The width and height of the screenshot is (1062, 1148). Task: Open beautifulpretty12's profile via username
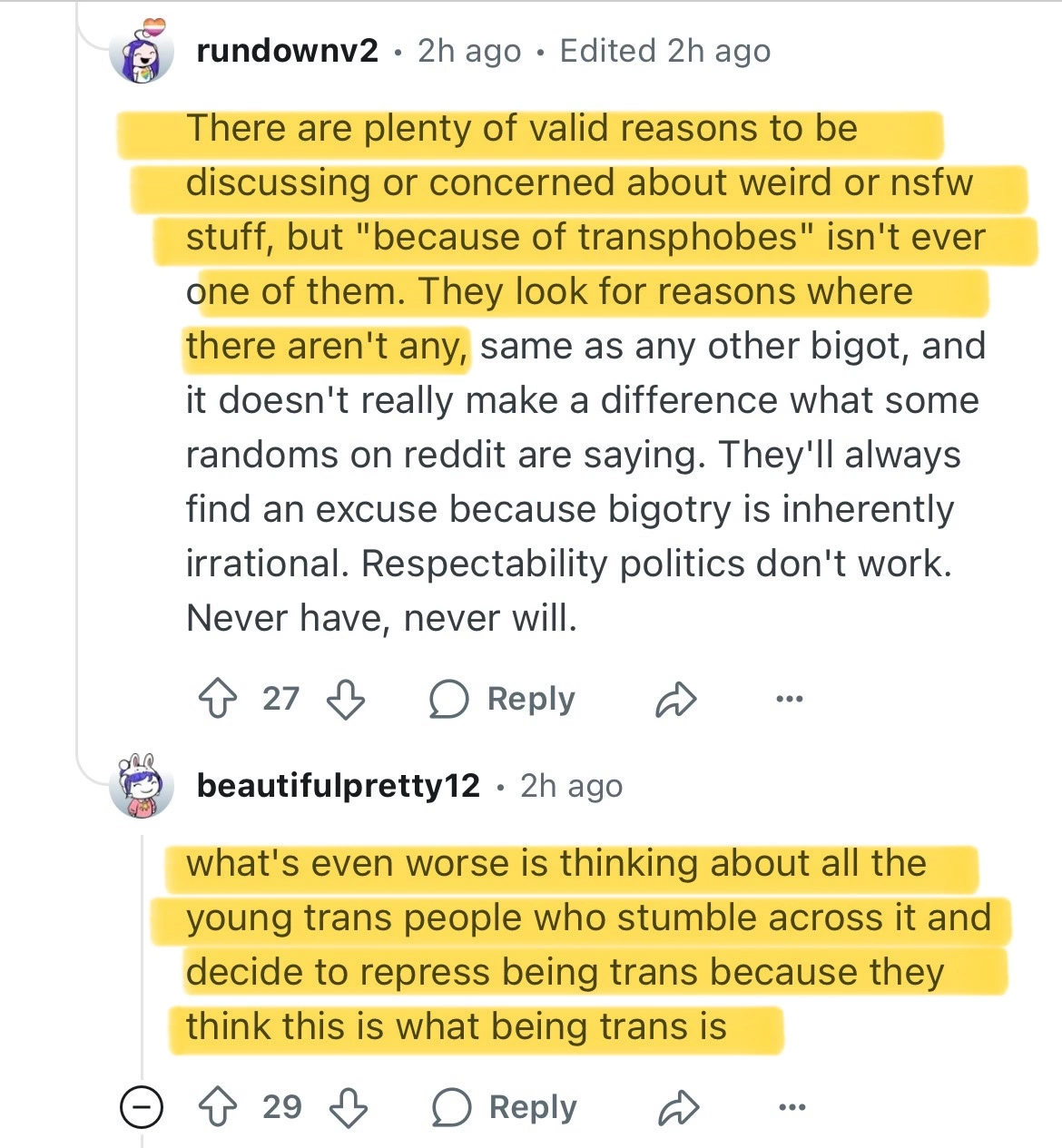[x=338, y=786]
